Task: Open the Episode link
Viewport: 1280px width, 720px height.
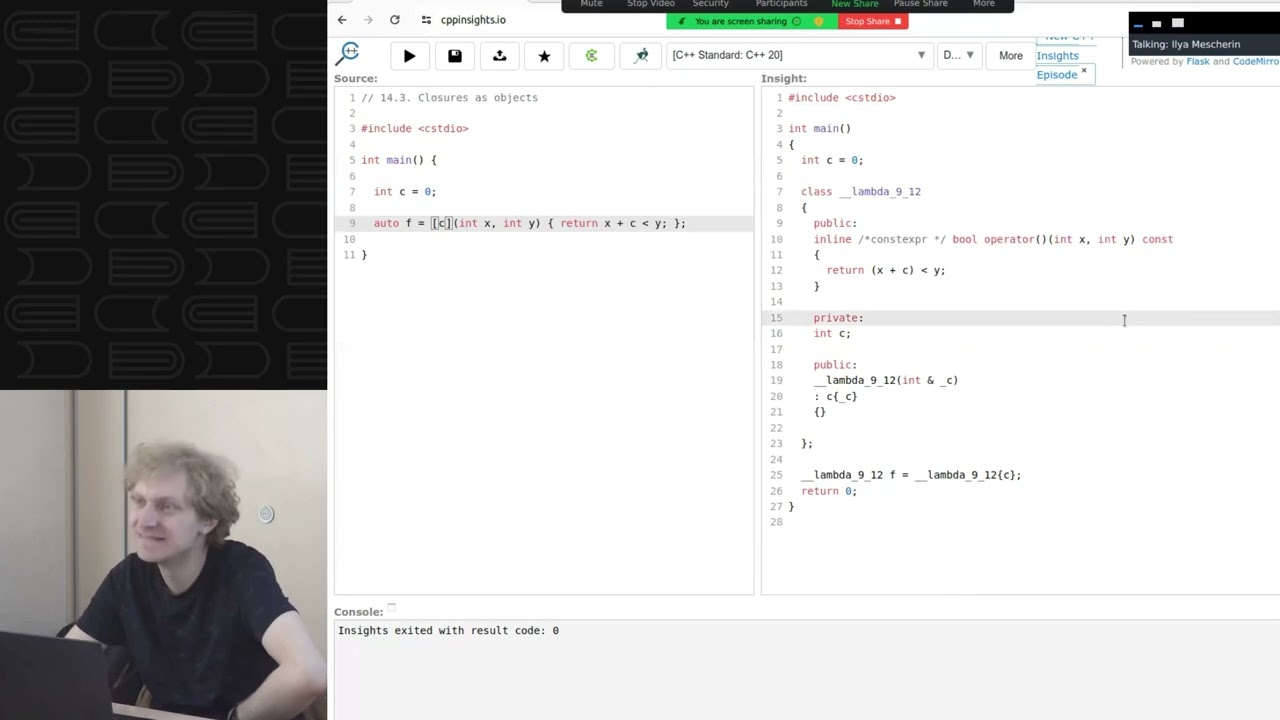Action: (1056, 75)
